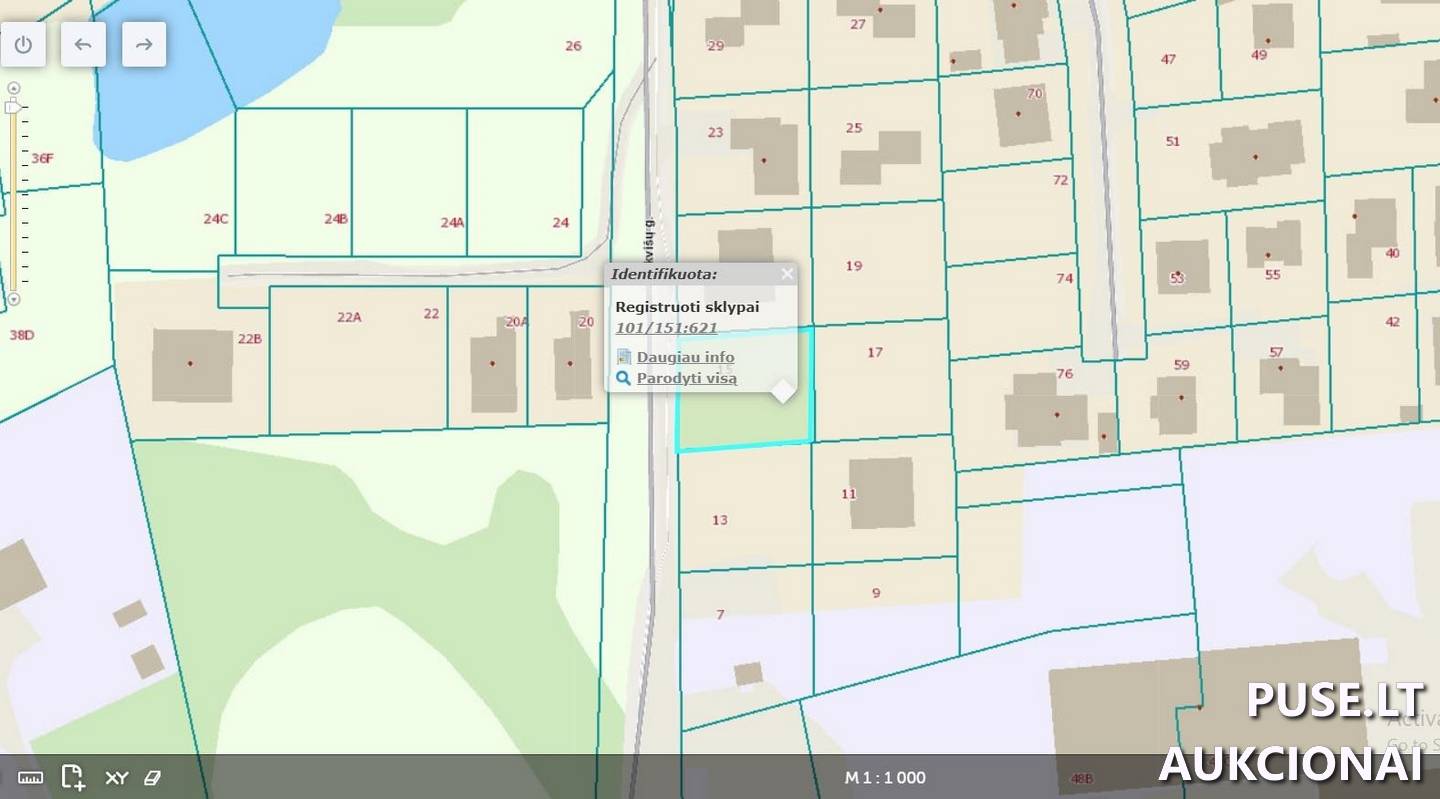Click parcel label 48B
The height and width of the screenshot is (799, 1440).
(1081, 778)
